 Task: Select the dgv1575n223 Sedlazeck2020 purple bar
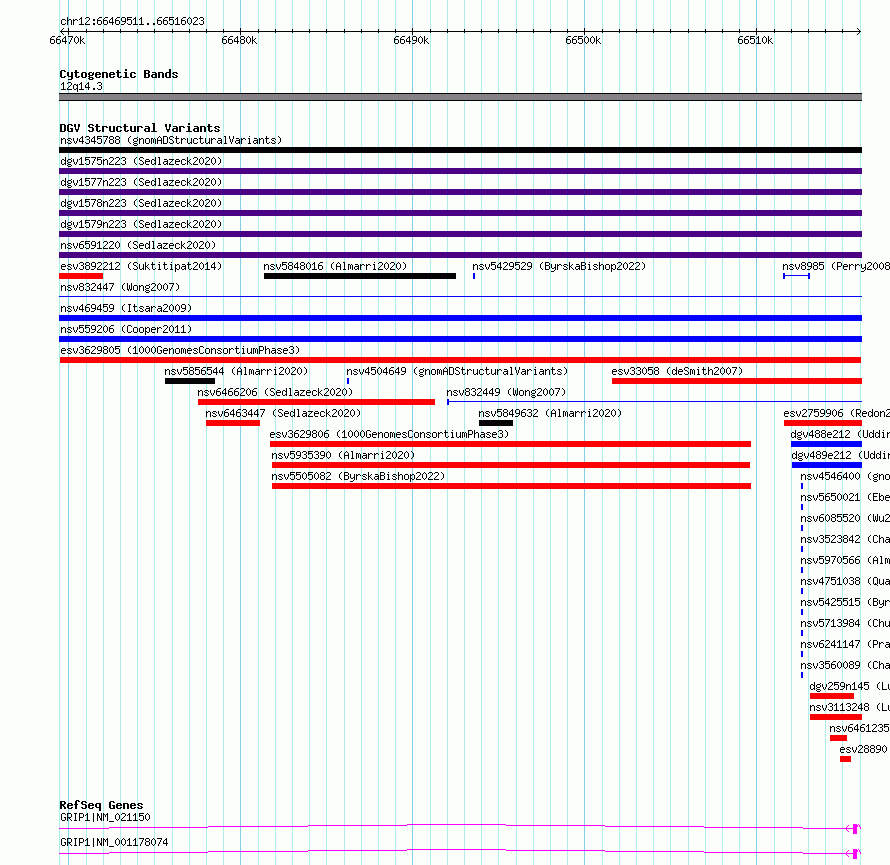[460, 171]
